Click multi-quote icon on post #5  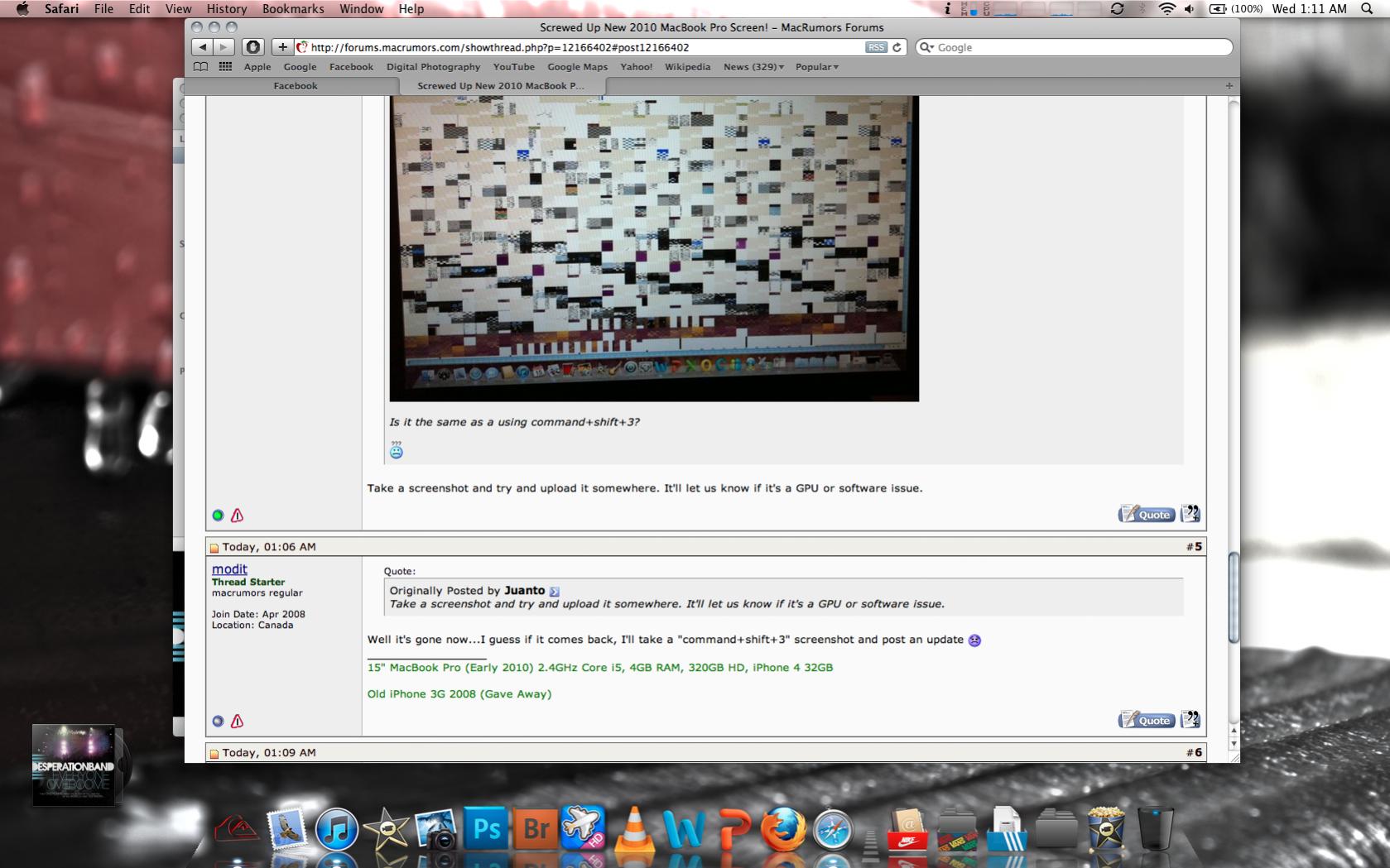point(1190,719)
